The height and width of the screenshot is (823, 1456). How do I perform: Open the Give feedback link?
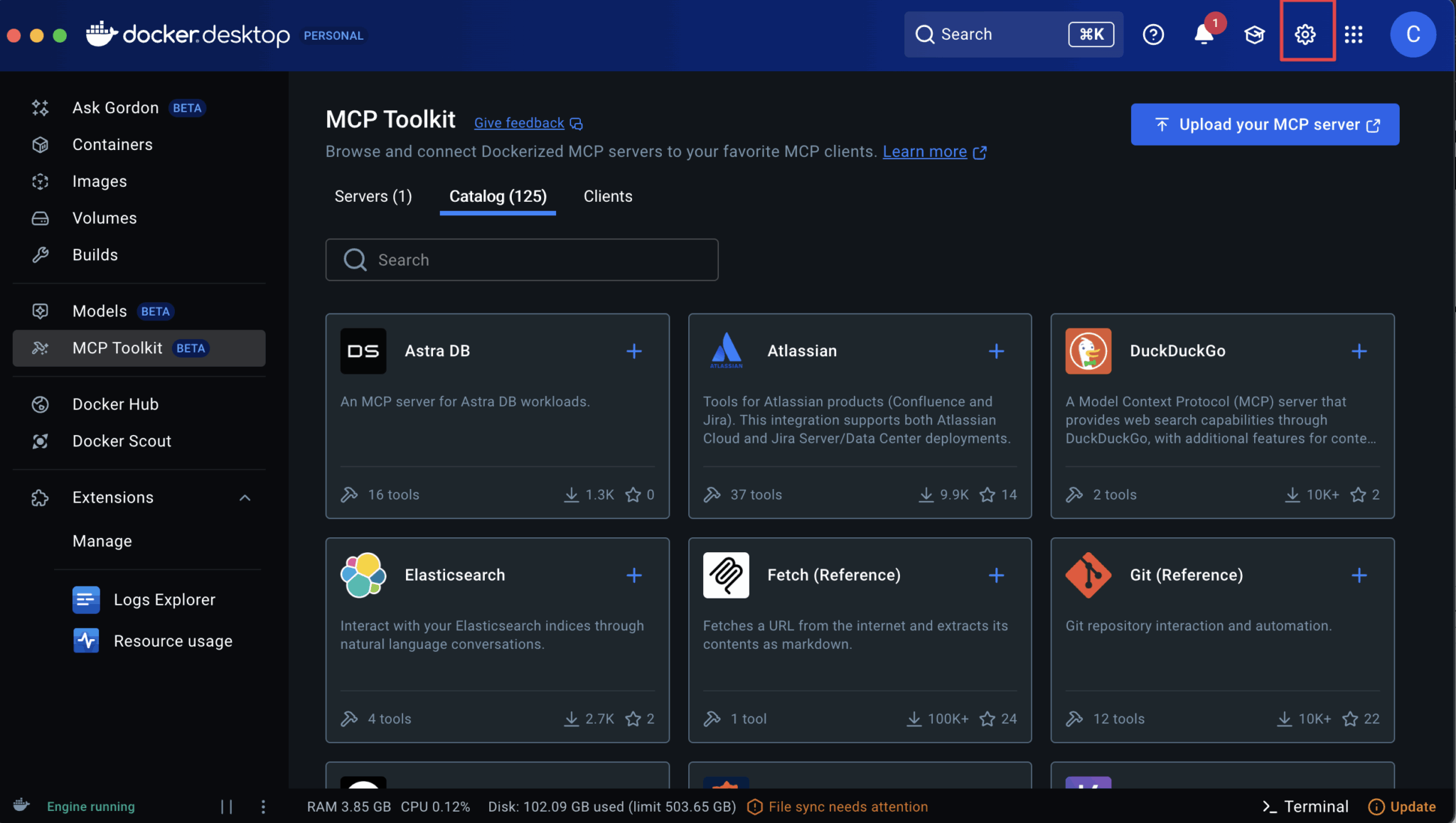[x=518, y=122]
